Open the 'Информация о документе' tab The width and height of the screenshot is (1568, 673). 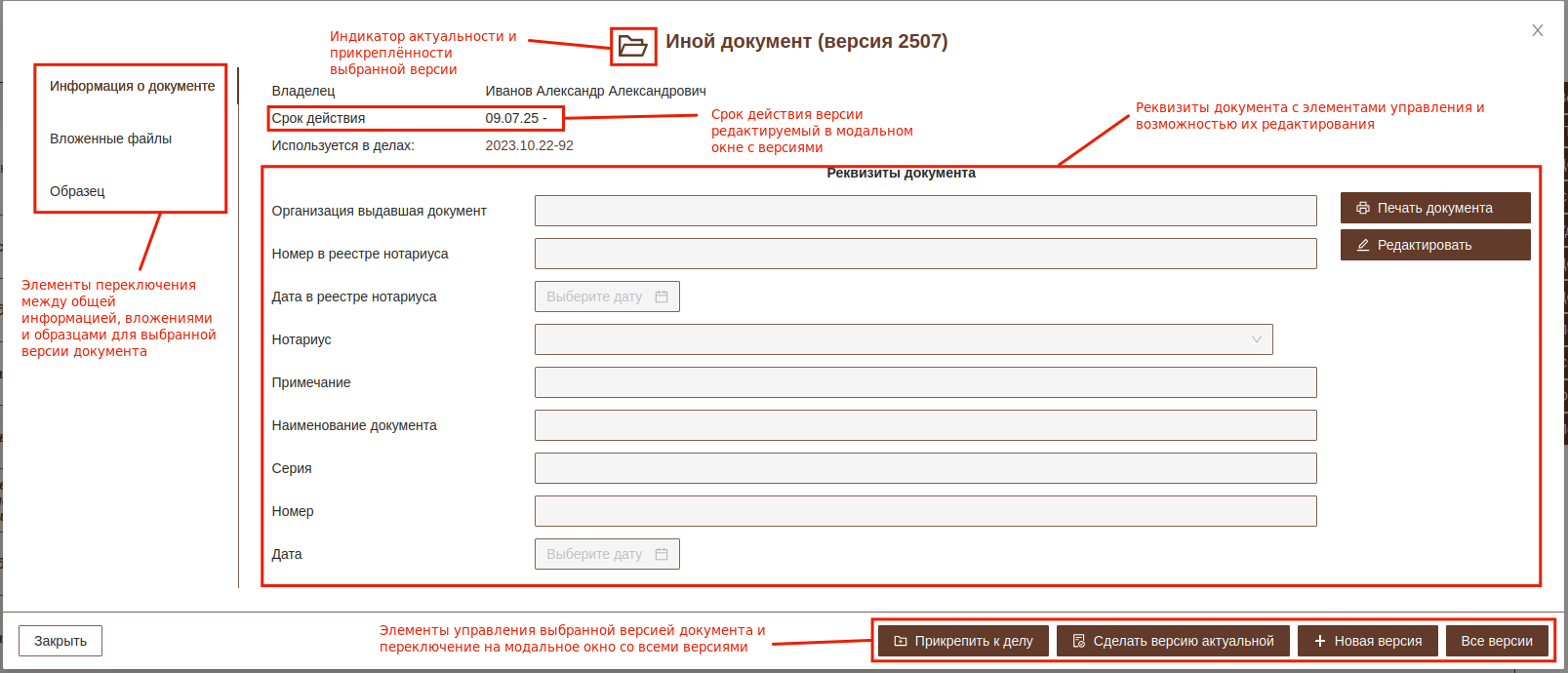click(133, 86)
